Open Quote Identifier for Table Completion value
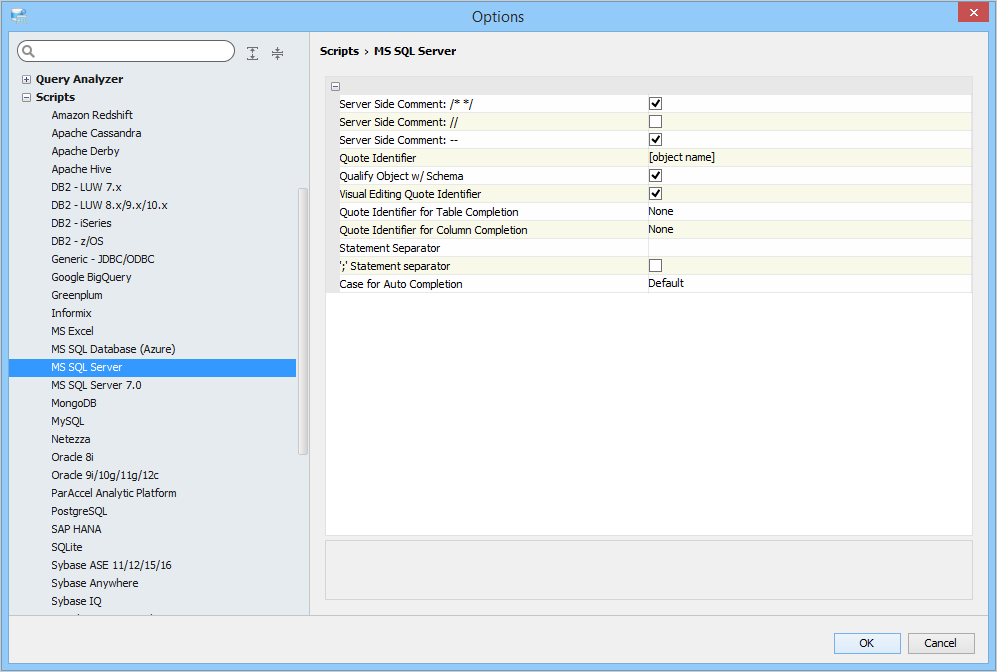The height and width of the screenshot is (672, 997). (x=809, y=212)
